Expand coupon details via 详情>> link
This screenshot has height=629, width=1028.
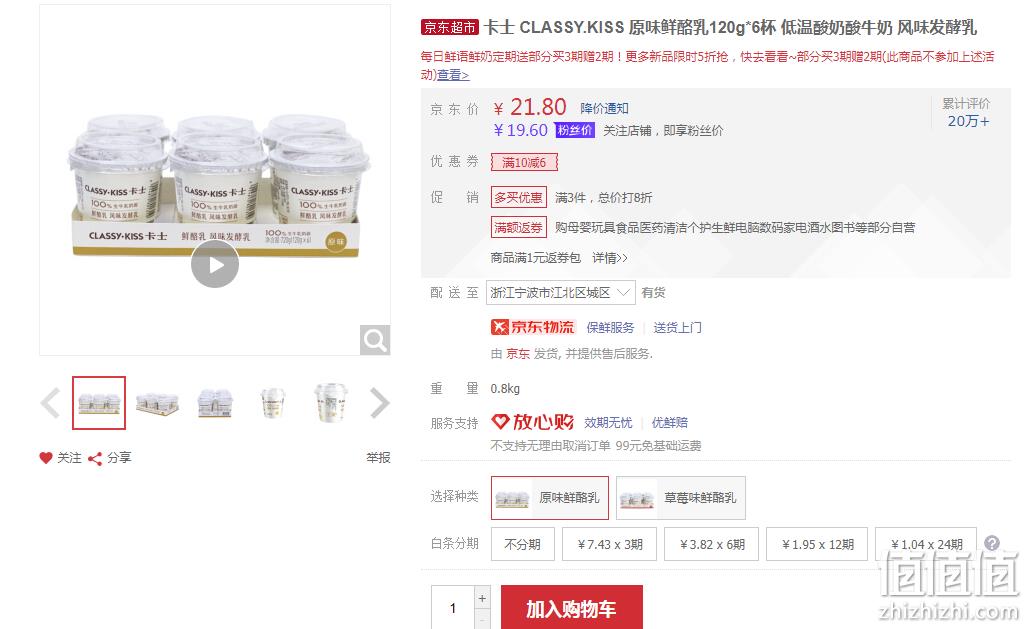[x=610, y=258]
